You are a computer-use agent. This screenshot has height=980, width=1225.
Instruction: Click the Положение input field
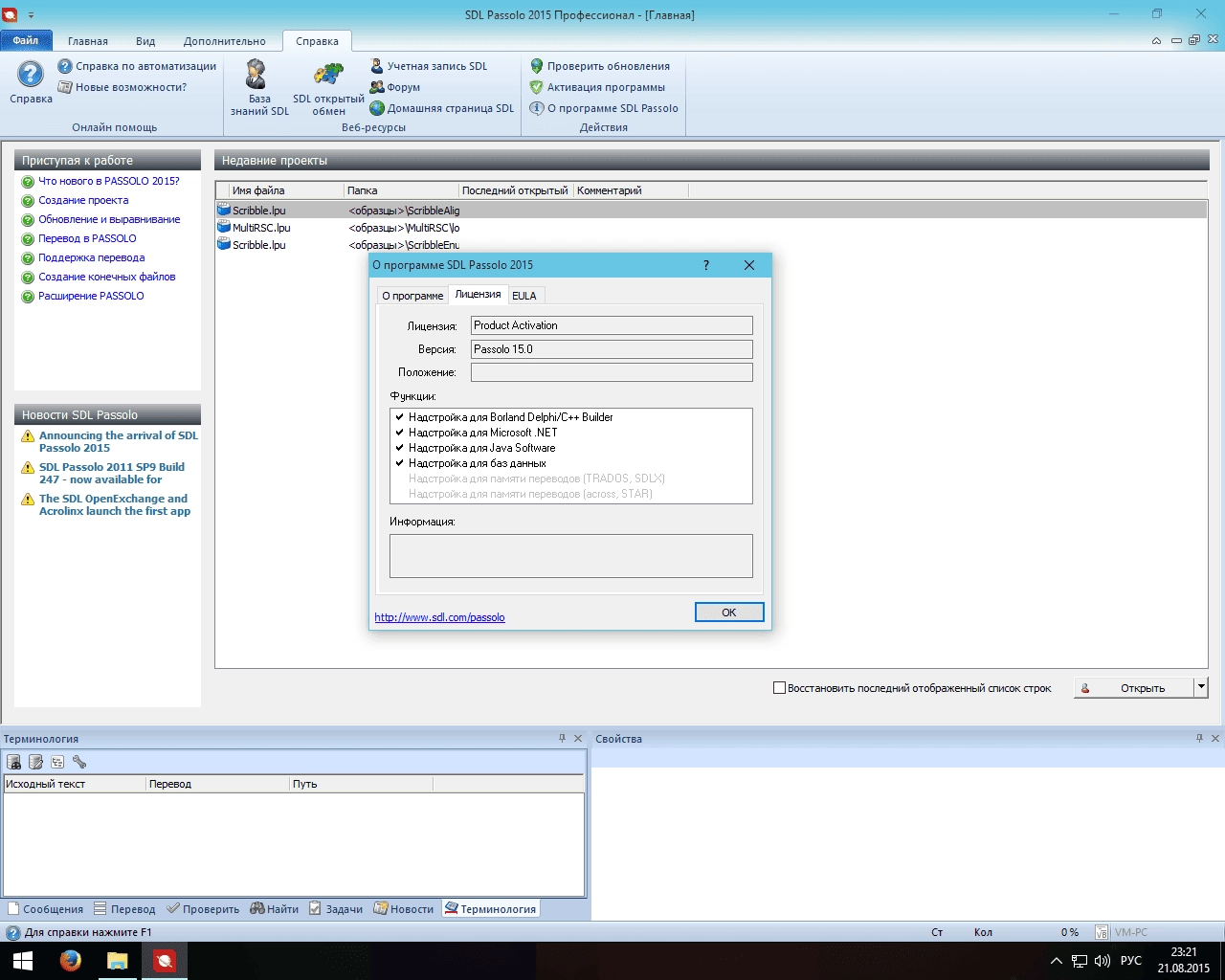612,372
